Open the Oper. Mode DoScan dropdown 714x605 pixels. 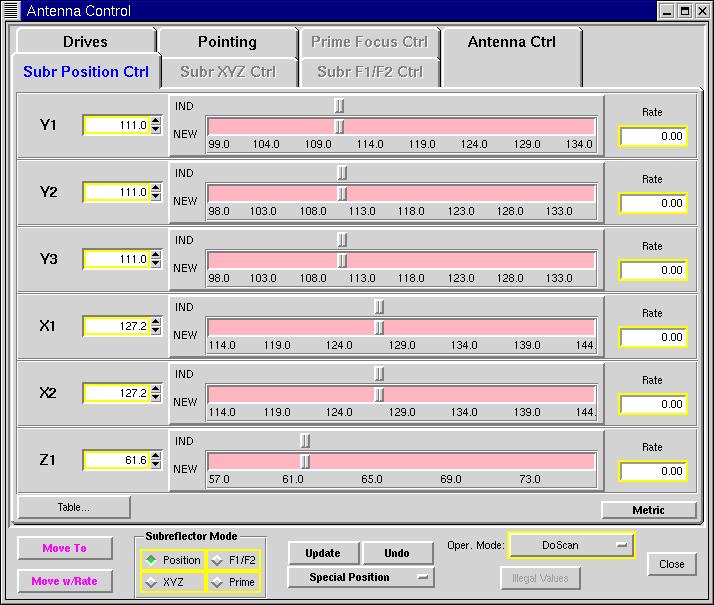click(x=571, y=545)
